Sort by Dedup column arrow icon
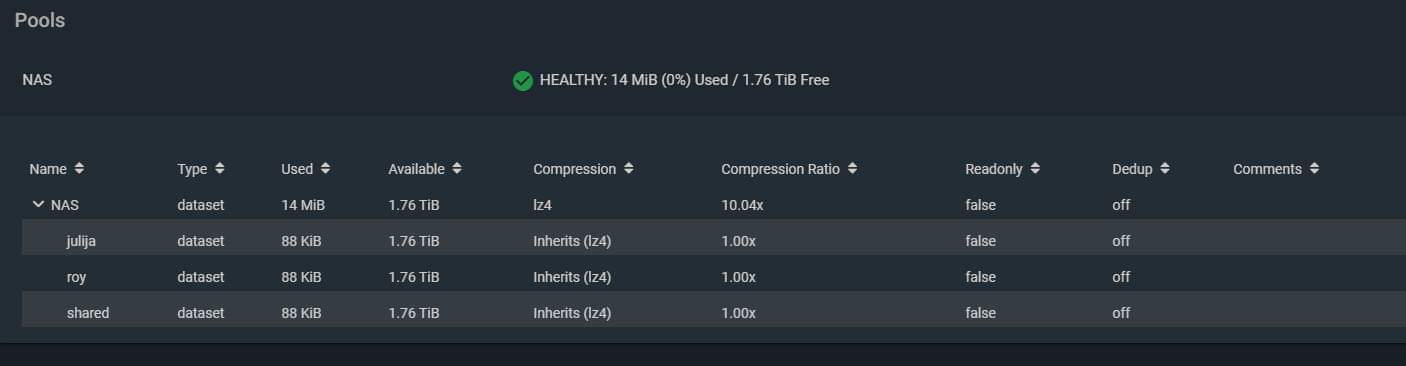The image size is (1406, 366). [x=1165, y=169]
